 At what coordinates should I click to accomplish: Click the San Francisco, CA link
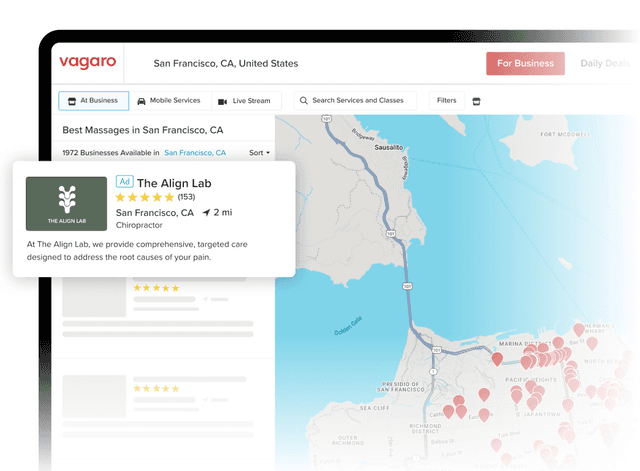[195, 153]
